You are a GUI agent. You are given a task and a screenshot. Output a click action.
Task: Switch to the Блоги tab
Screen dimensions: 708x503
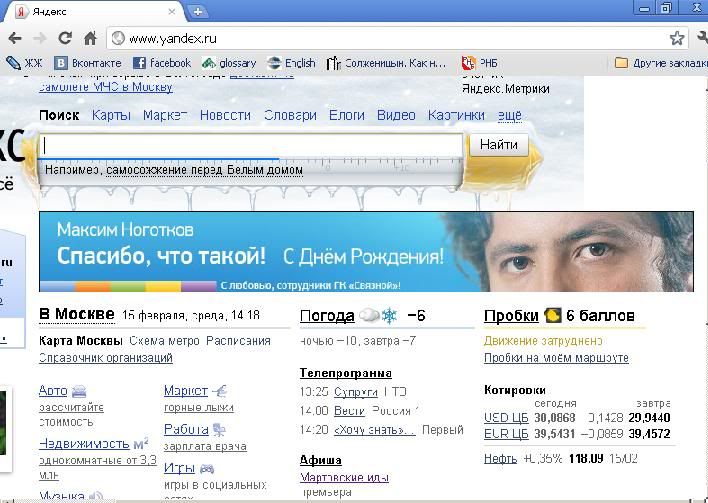coord(347,116)
